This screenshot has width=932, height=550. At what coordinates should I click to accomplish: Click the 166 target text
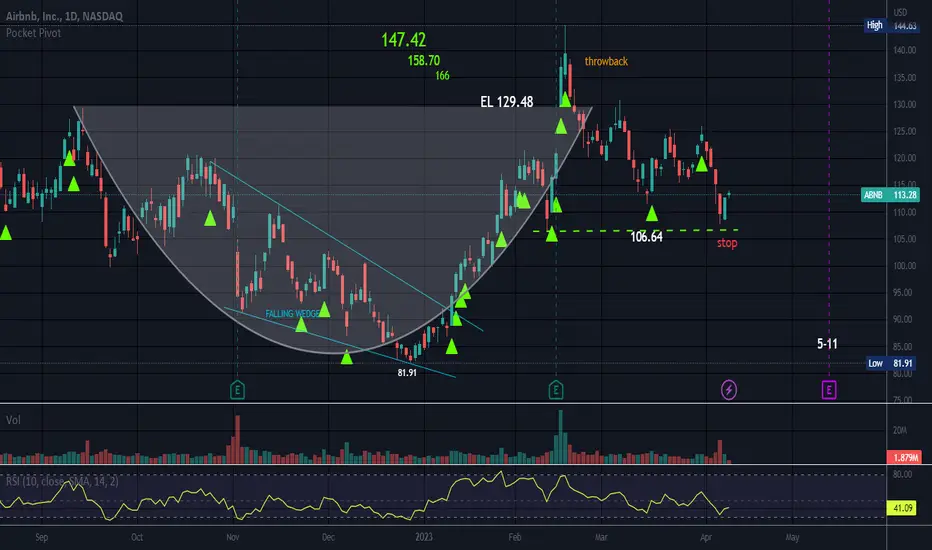[442, 76]
